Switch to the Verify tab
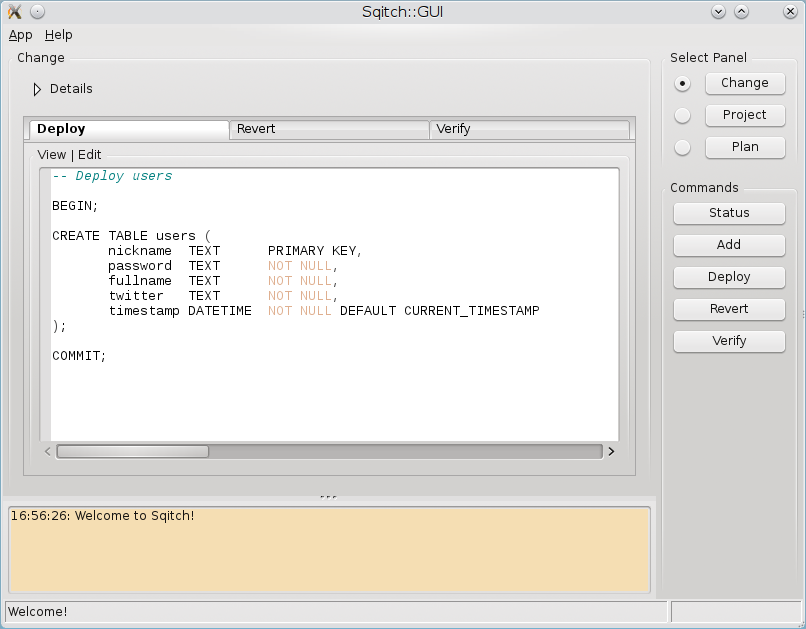806x629 pixels. click(528, 129)
